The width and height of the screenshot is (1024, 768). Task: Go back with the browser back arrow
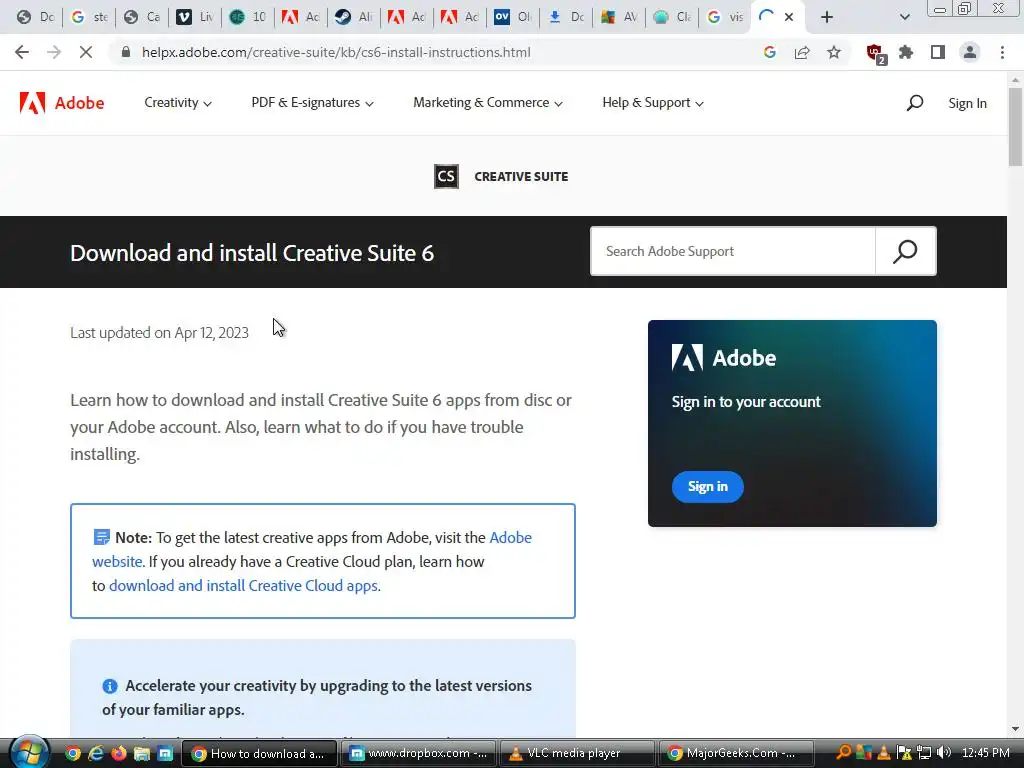coord(22,52)
